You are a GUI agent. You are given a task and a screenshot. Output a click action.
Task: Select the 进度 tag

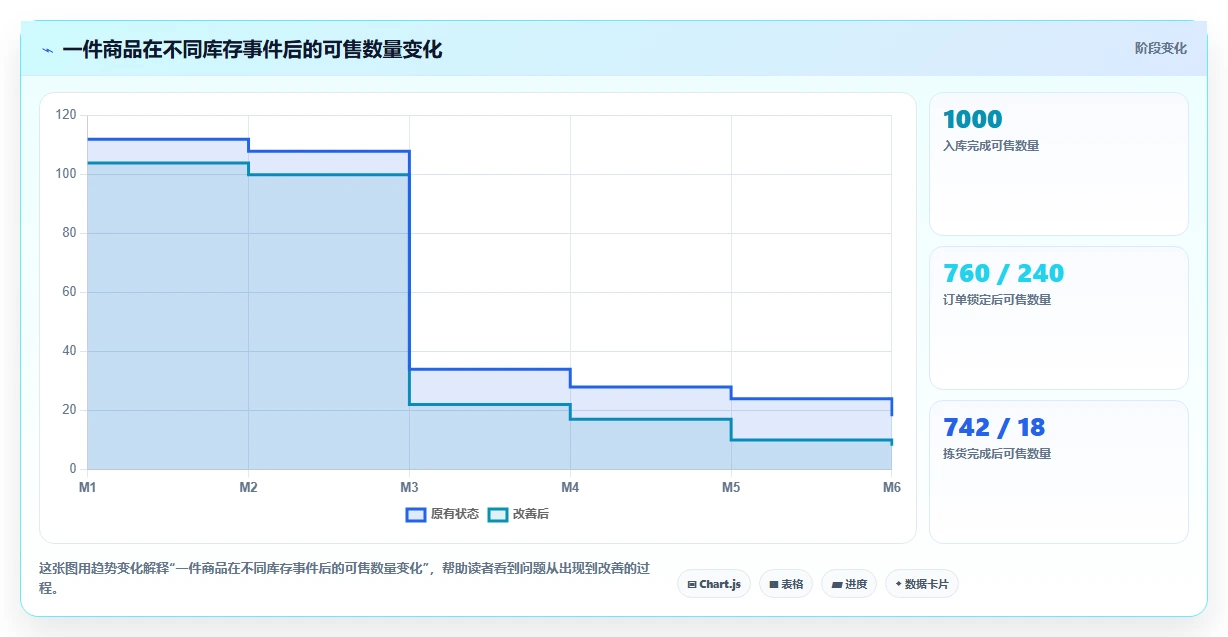pos(849,584)
